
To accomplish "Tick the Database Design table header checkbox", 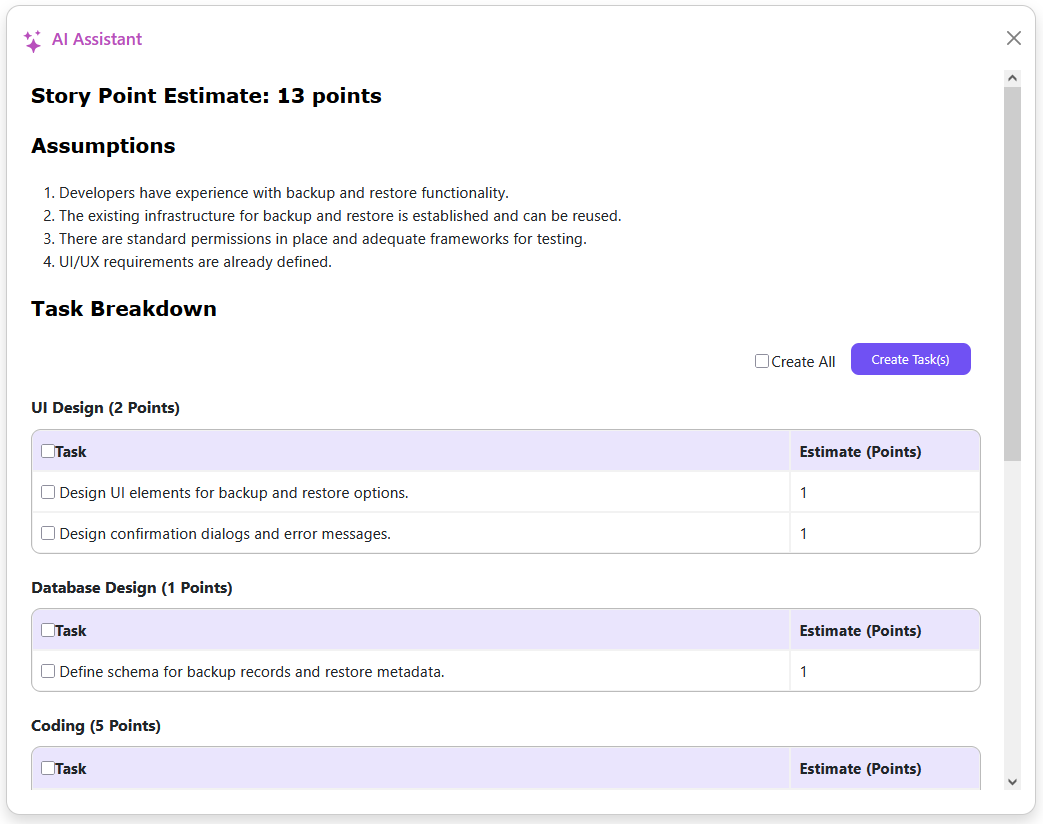I will pyautogui.click(x=48, y=630).
